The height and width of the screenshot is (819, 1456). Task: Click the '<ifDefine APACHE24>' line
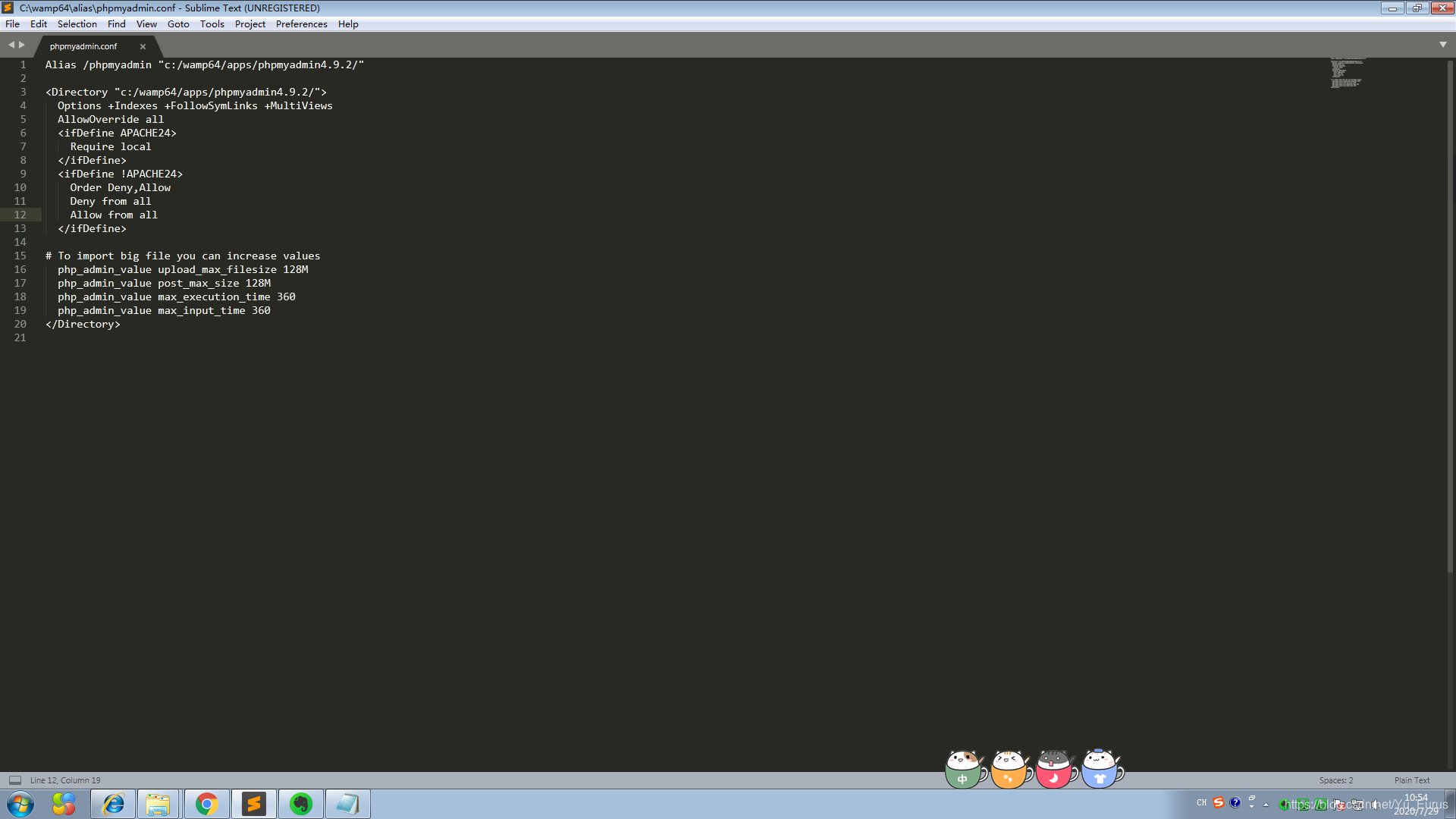click(117, 133)
